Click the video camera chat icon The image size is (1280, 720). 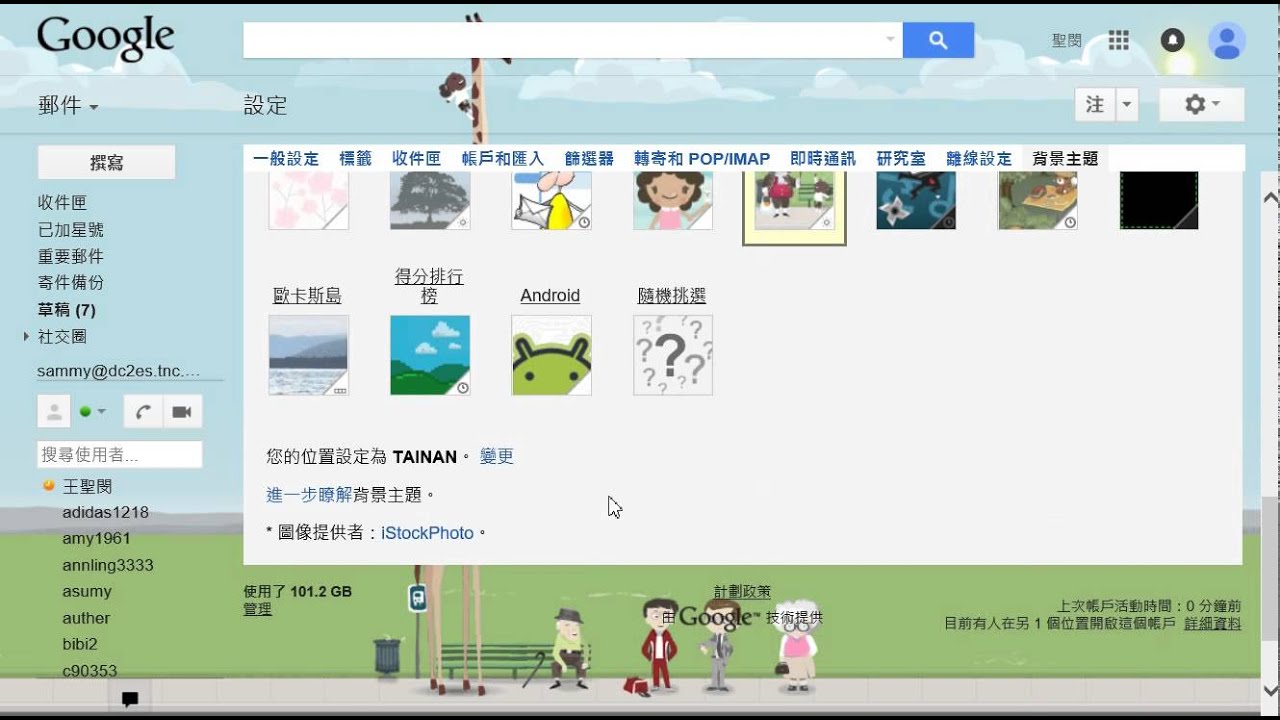click(182, 411)
